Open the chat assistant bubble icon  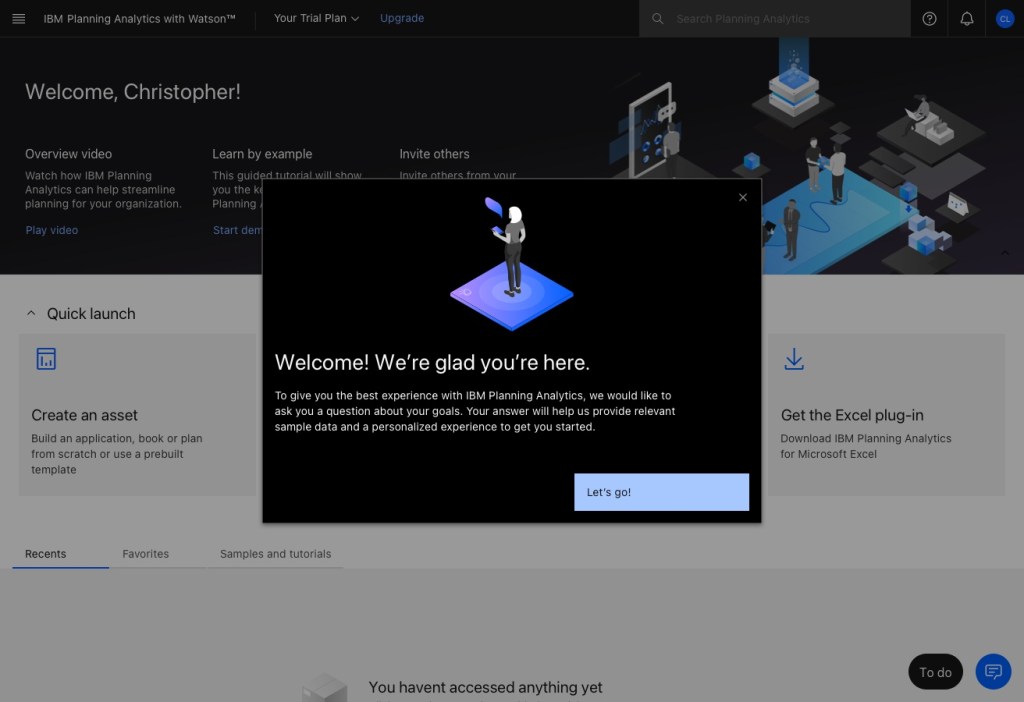[993, 672]
